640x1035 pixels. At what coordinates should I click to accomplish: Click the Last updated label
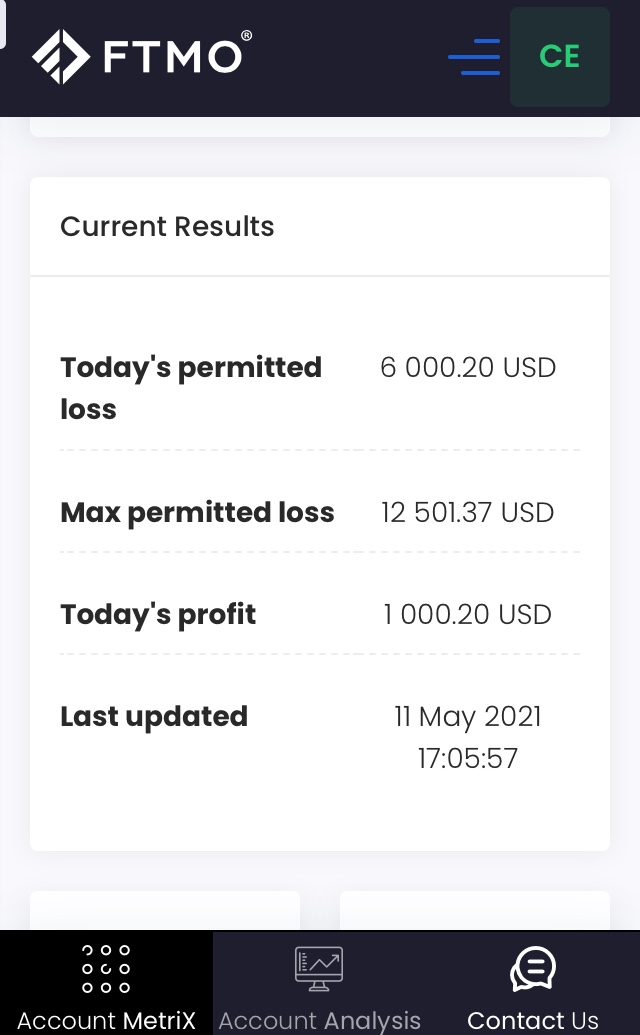point(154,716)
